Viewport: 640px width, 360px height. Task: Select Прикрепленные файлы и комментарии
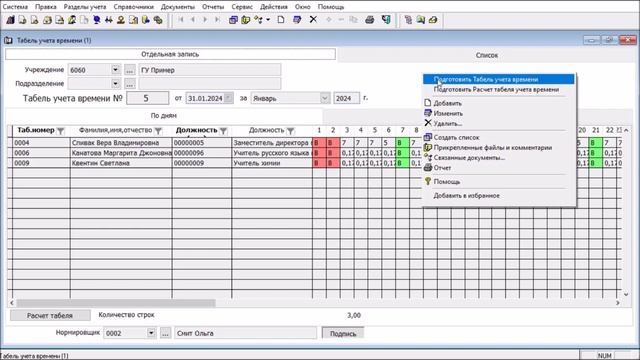coord(498,147)
